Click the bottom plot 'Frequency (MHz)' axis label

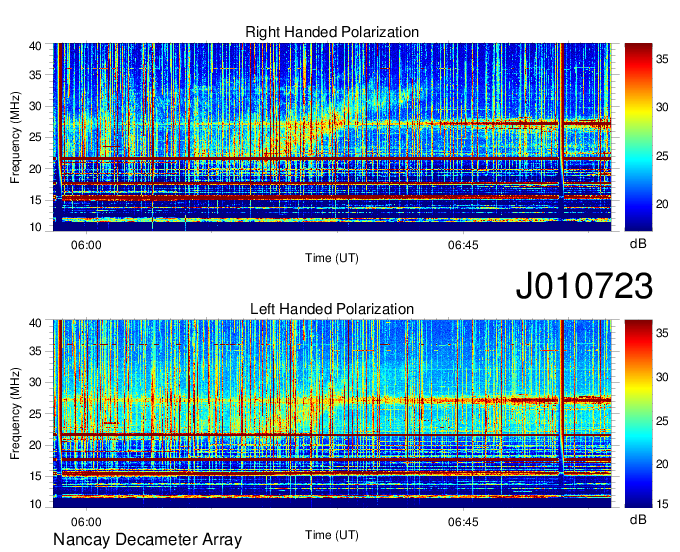point(15,414)
